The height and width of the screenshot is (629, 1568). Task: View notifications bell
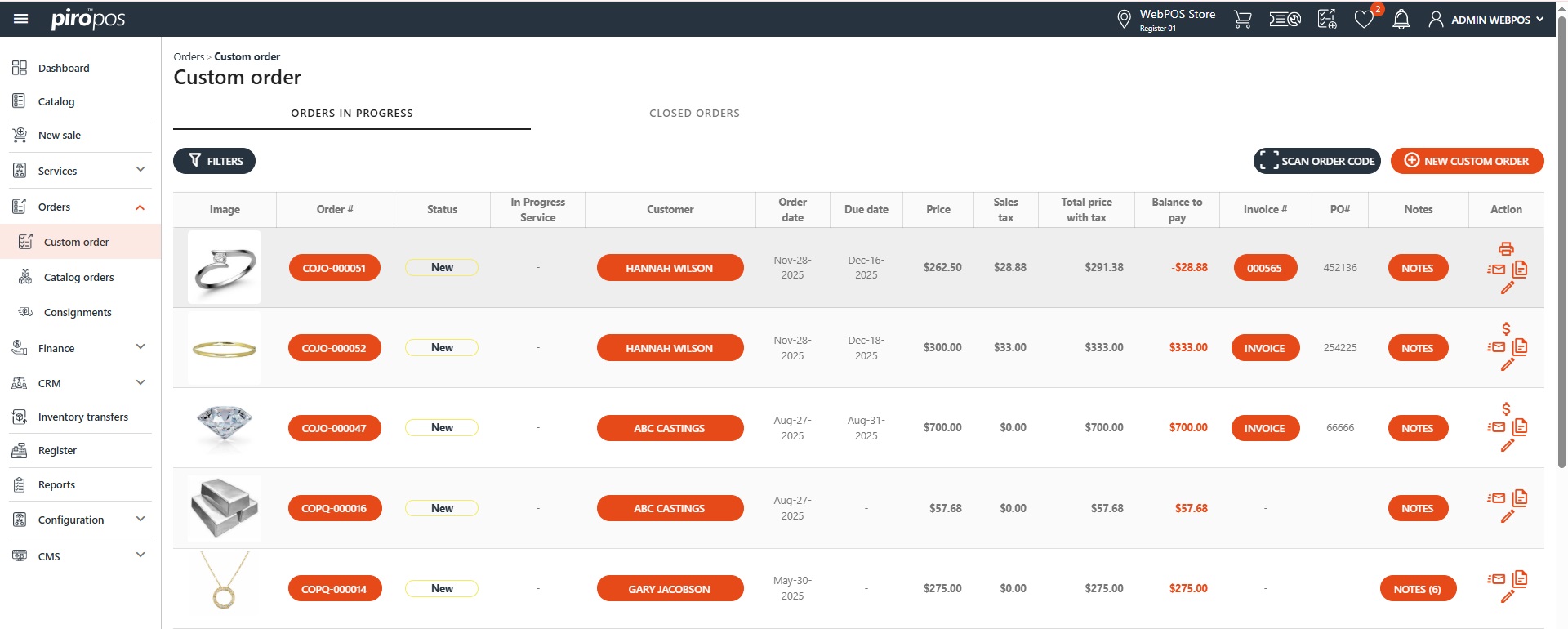coord(1401,20)
